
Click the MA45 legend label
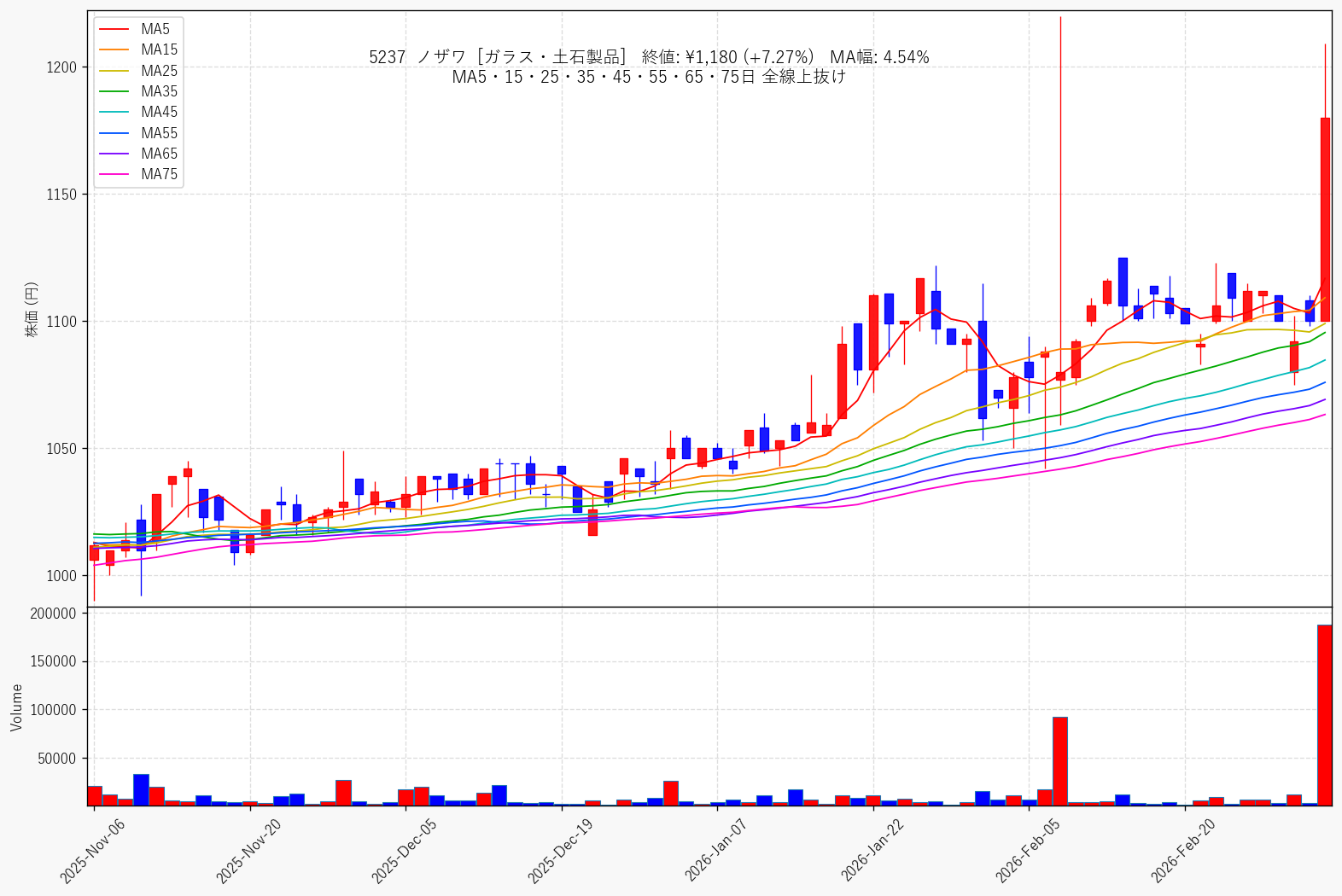coord(160,112)
